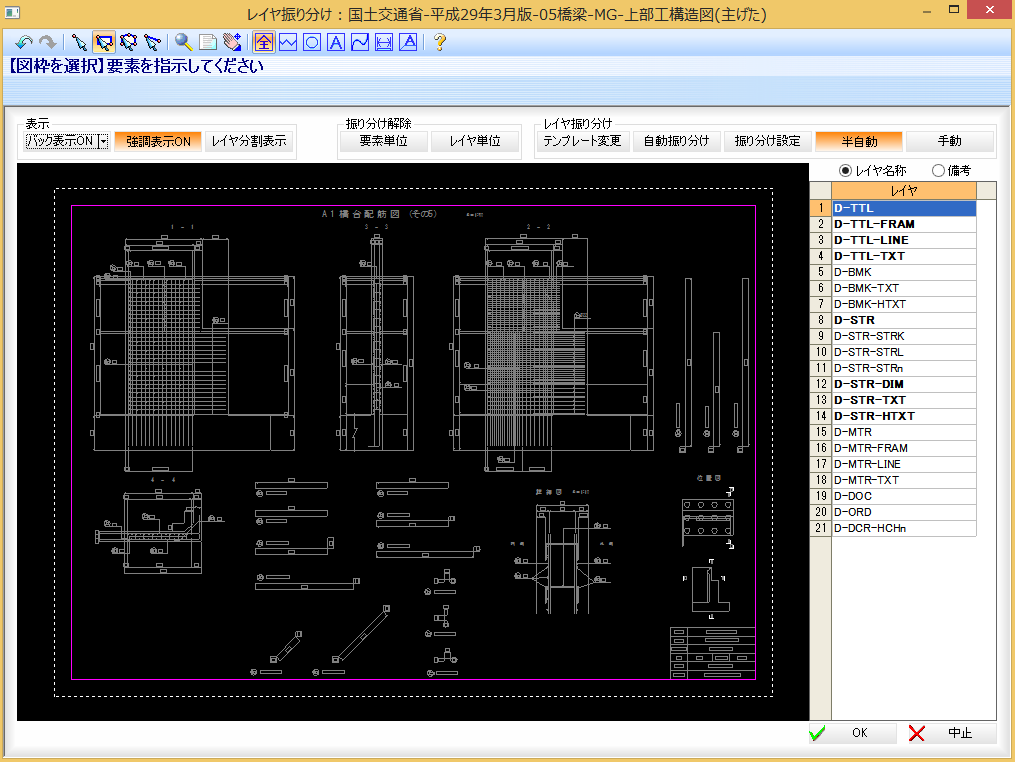Select layer row D-TTL
The width and height of the screenshot is (1015, 762).
point(904,208)
